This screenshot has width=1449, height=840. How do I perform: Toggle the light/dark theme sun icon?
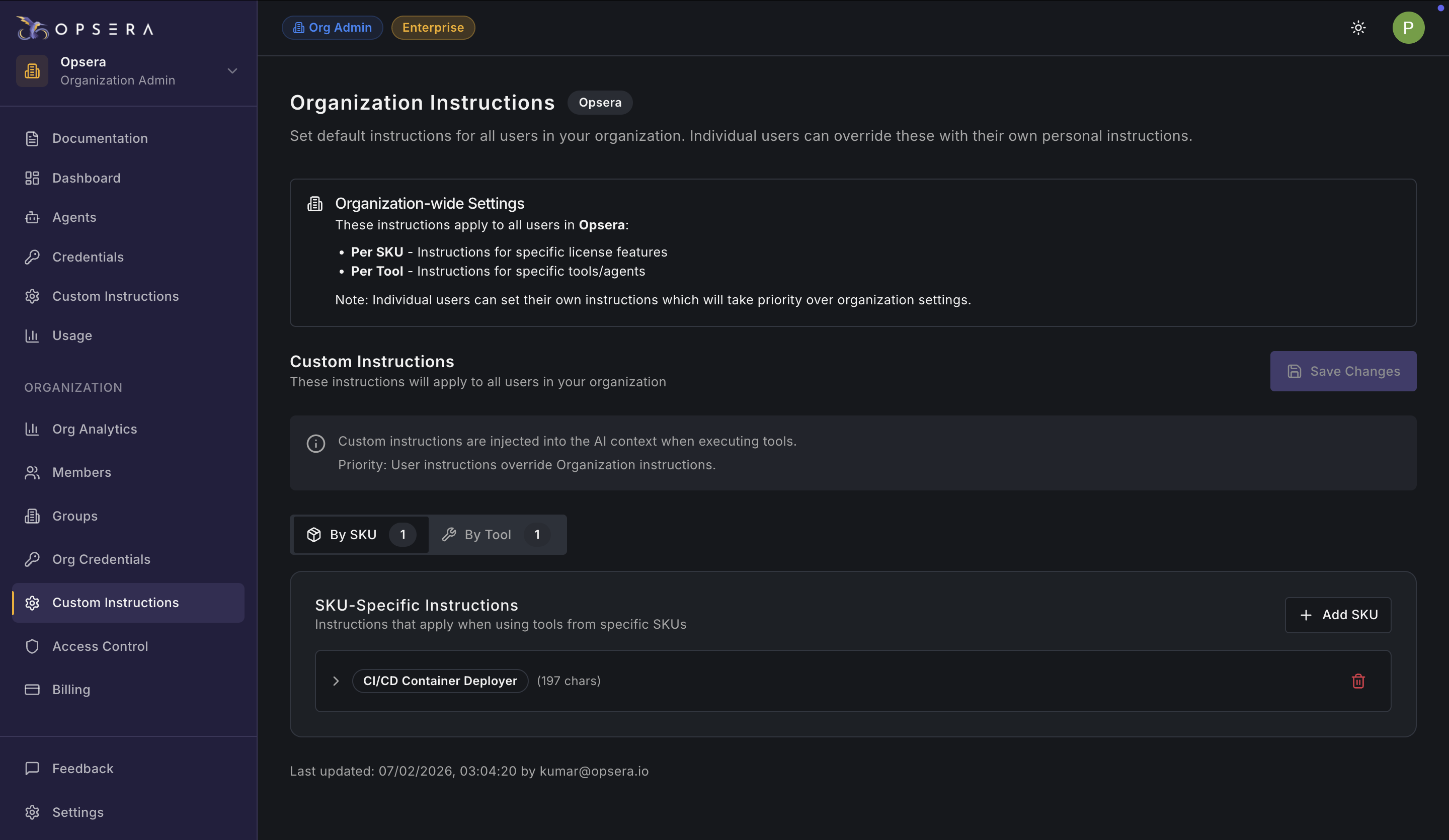click(x=1357, y=28)
